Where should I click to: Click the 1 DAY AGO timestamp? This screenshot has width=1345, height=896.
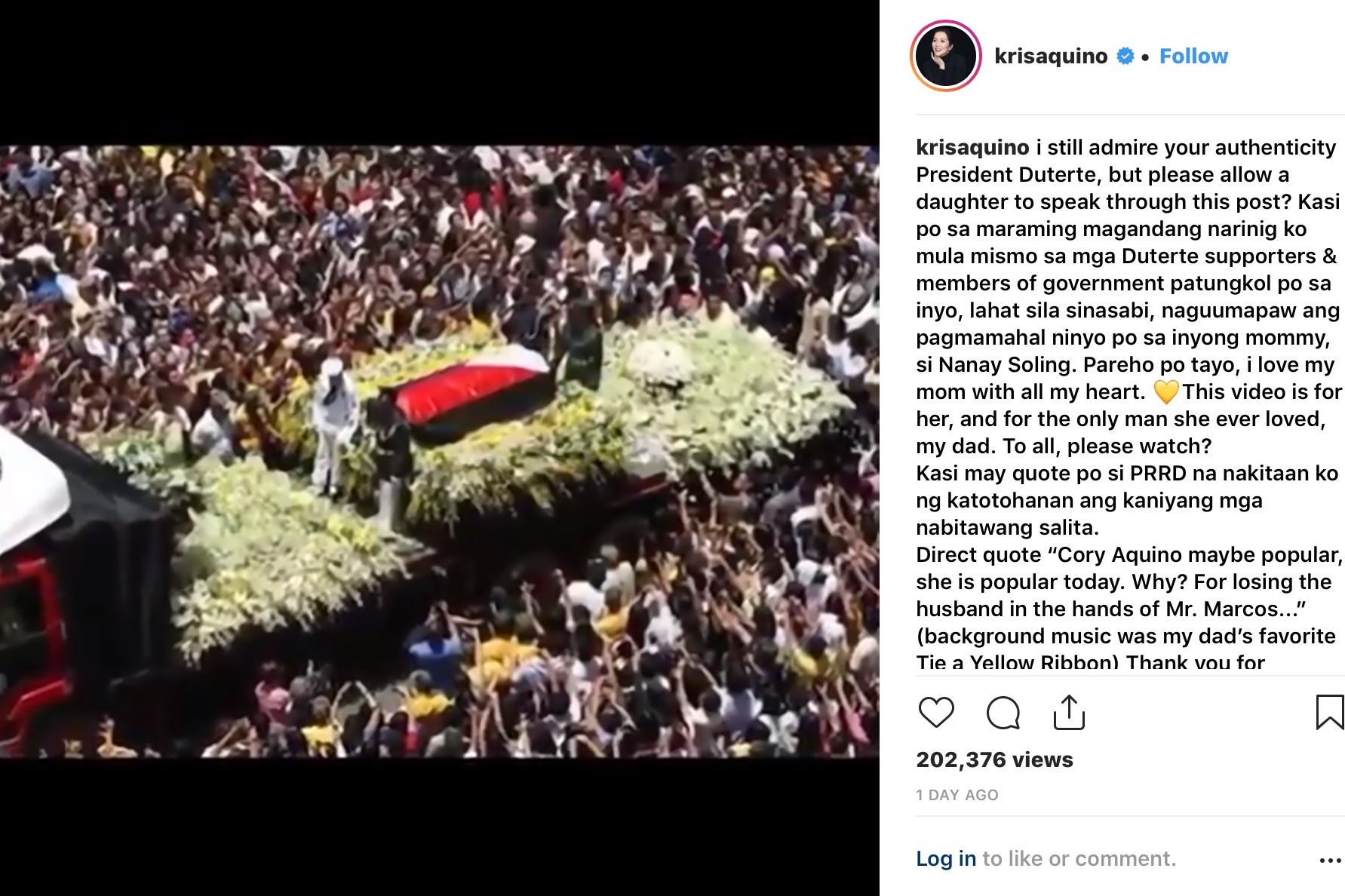[957, 795]
